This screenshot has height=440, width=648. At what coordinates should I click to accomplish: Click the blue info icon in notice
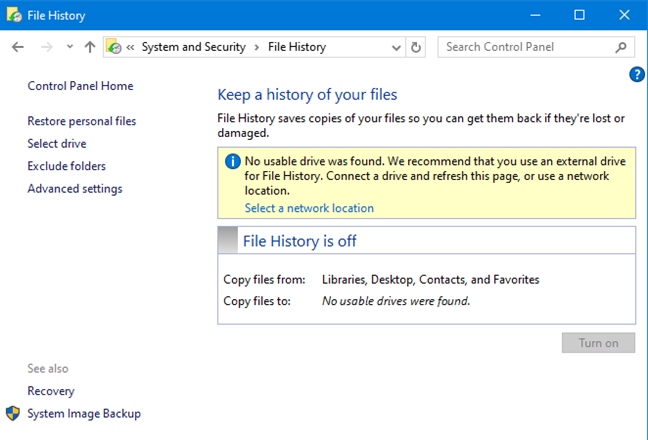pyautogui.click(x=233, y=162)
